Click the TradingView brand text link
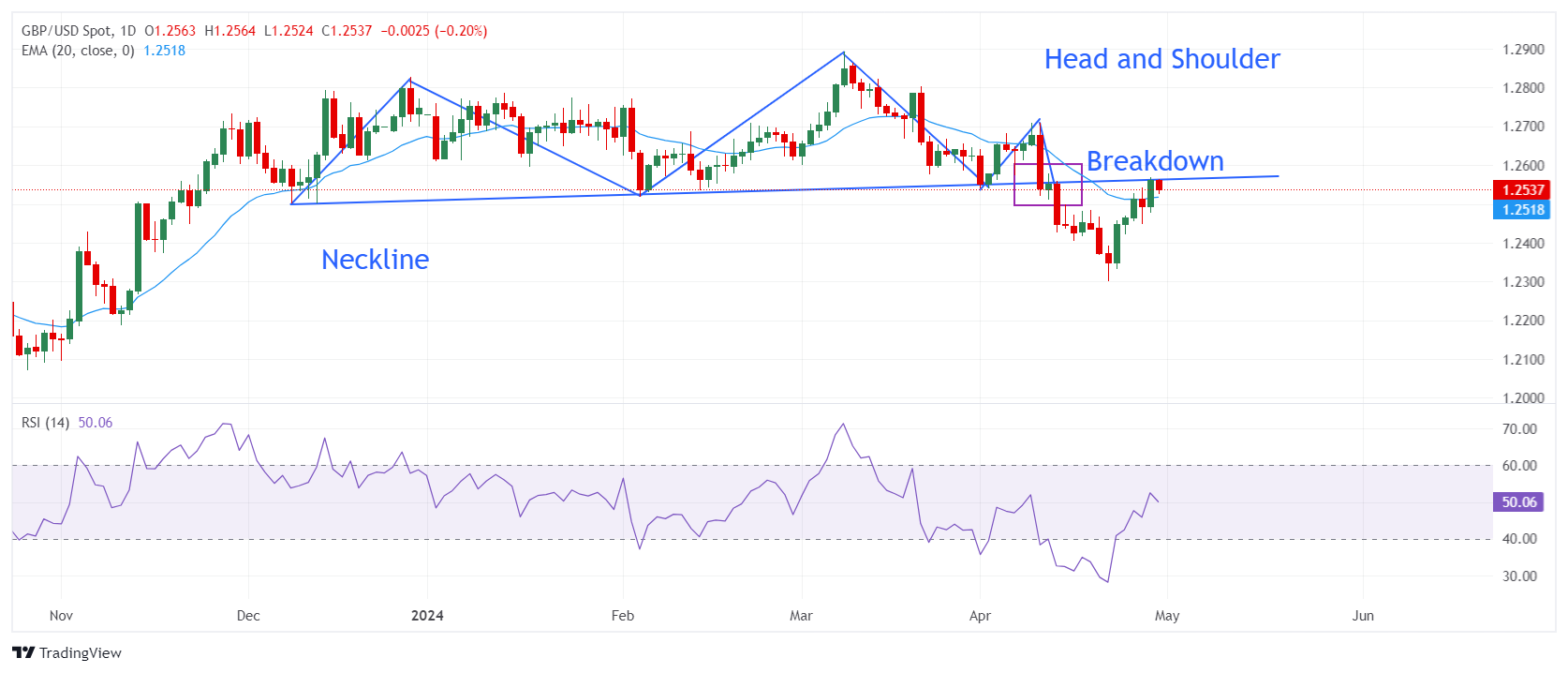This screenshot has width=1568, height=673. pos(81,652)
